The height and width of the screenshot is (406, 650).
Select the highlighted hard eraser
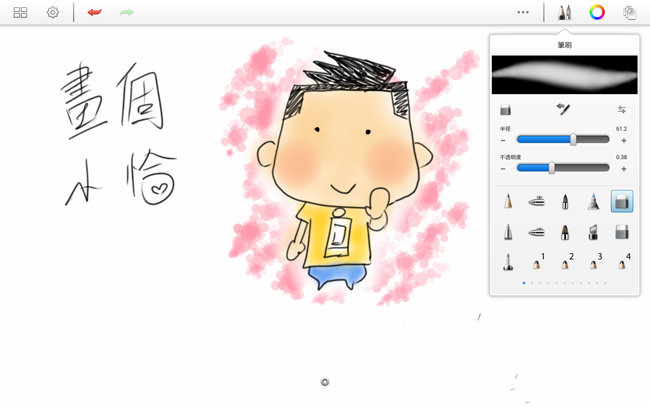622,201
